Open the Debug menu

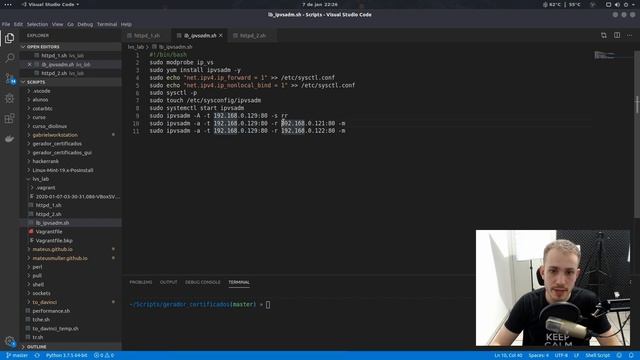coord(85,24)
